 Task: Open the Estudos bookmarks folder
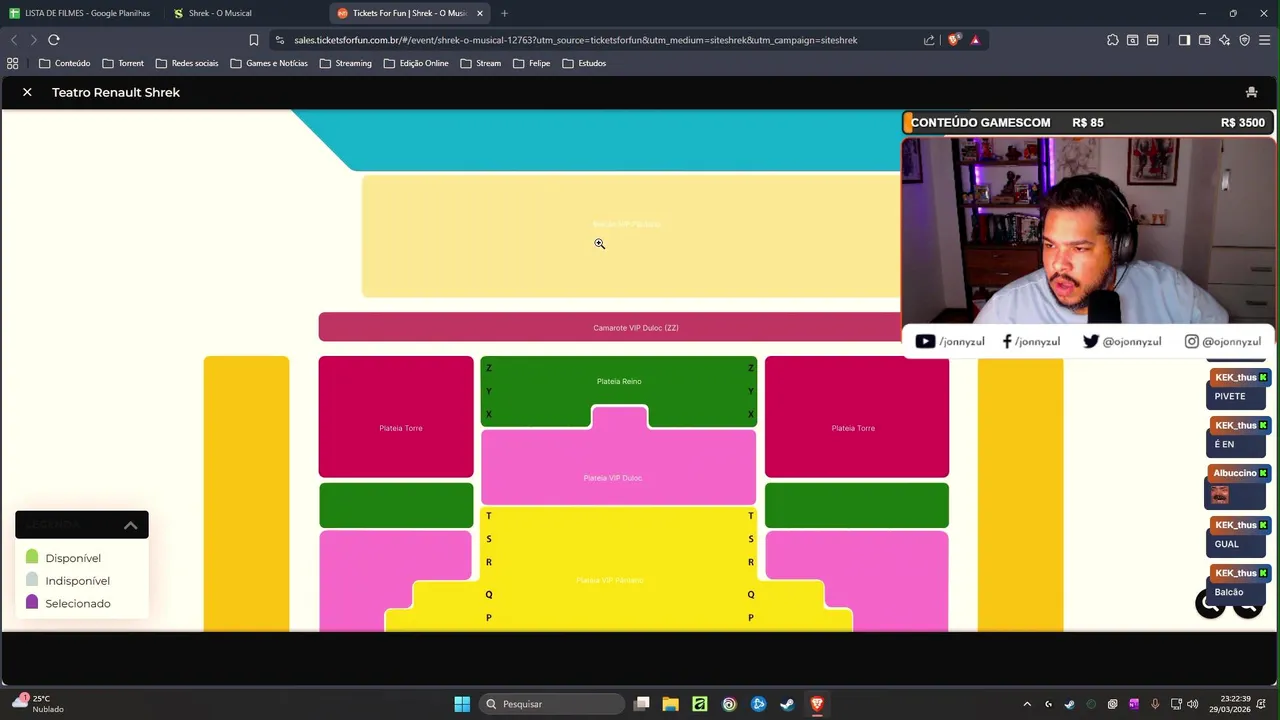point(584,63)
